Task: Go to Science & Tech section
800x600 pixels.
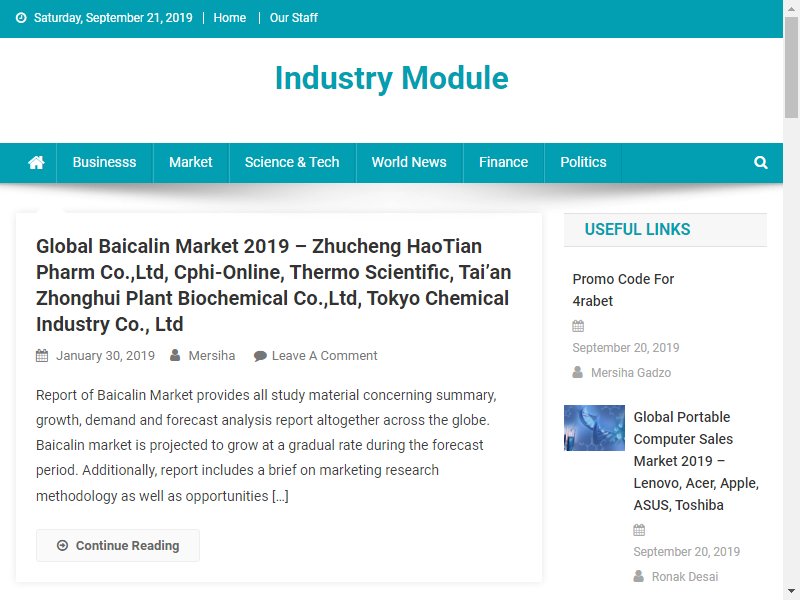Action: pos(292,162)
